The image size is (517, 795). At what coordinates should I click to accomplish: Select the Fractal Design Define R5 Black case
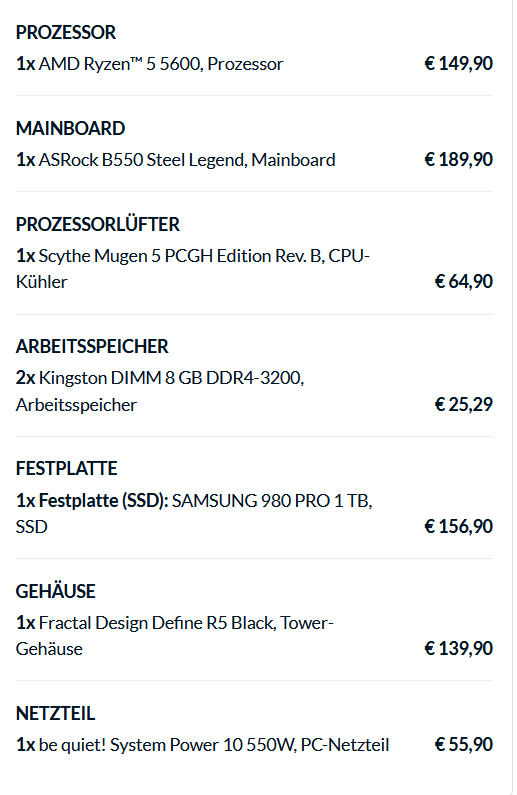tap(174, 636)
